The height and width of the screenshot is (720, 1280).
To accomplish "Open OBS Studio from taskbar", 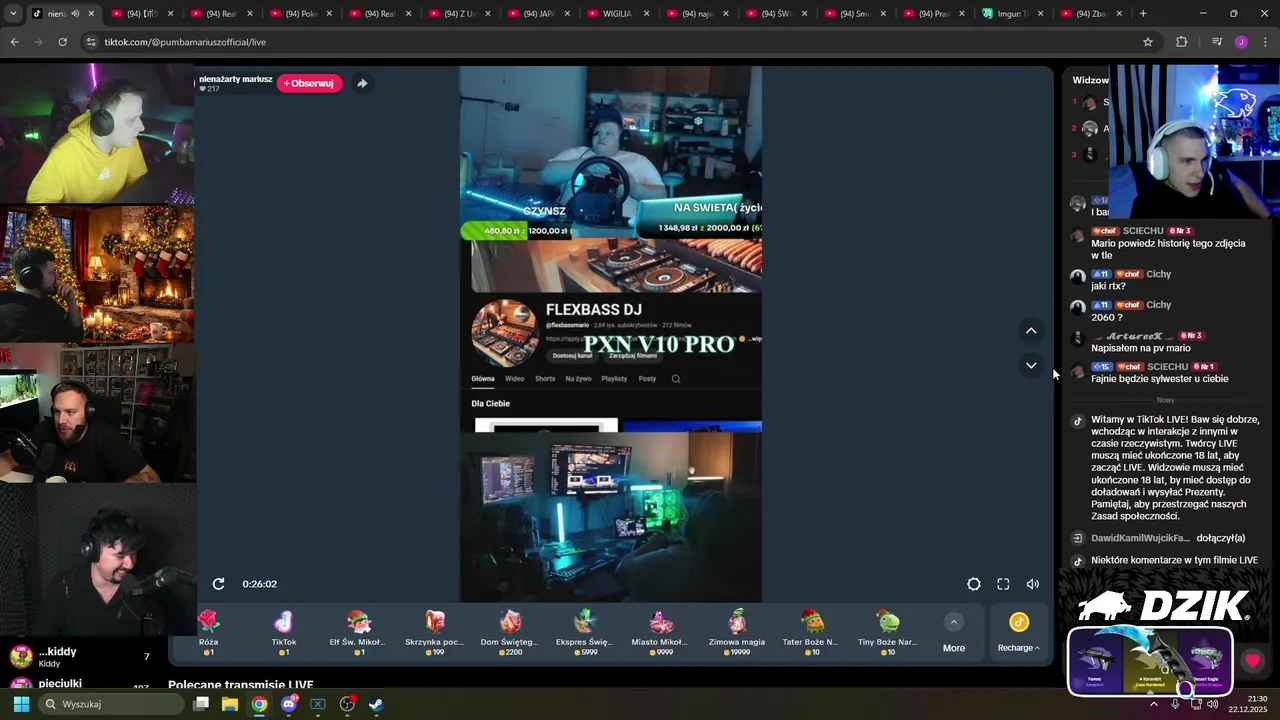I will [347, 704].
